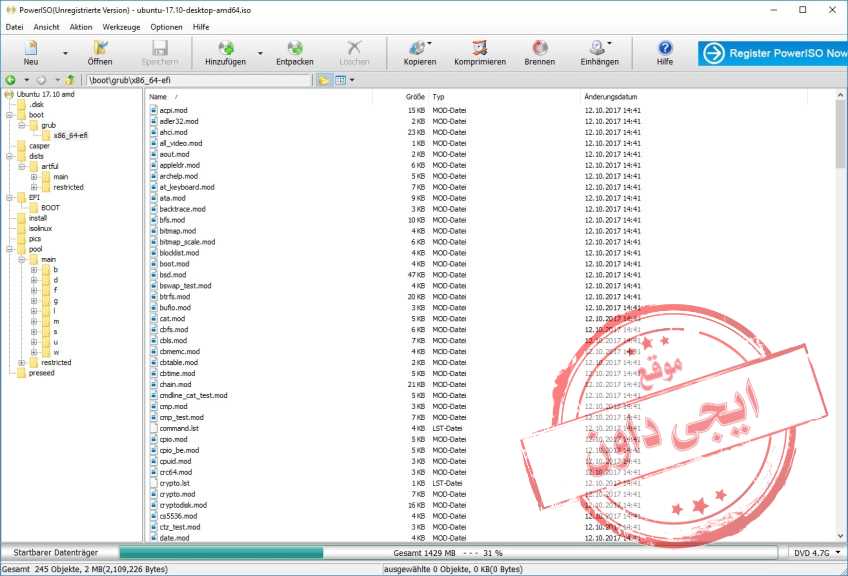Open the Datei menu

click(x=14, y=27)
